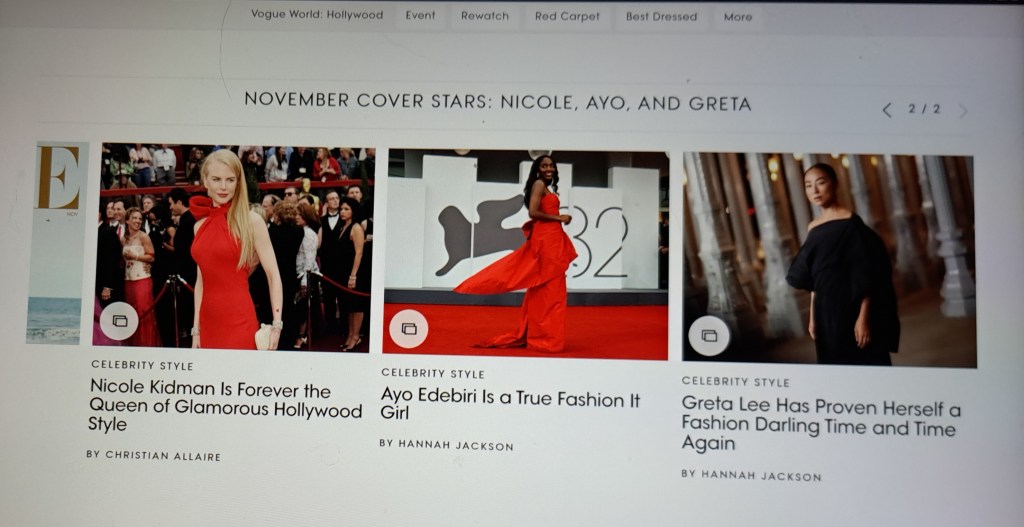The width and height of the screenshot is (1024, 527).
Task: Open the gallery icon on Ayo Edebiri photo
Action: click(x=408, y=328)
